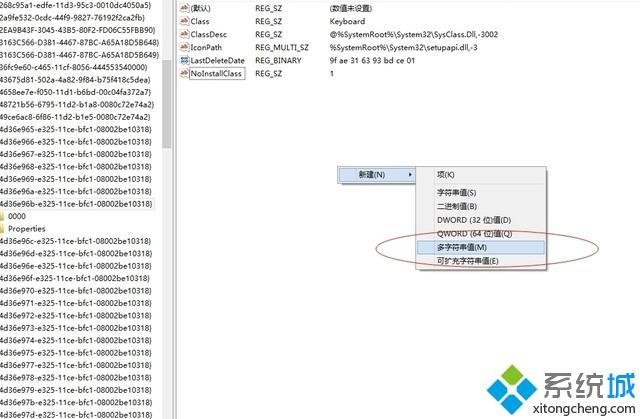Click the binary icon beside LastDeleteDate
The width and height of the screenshot is (640, 419).
click(x=184, y=60)
